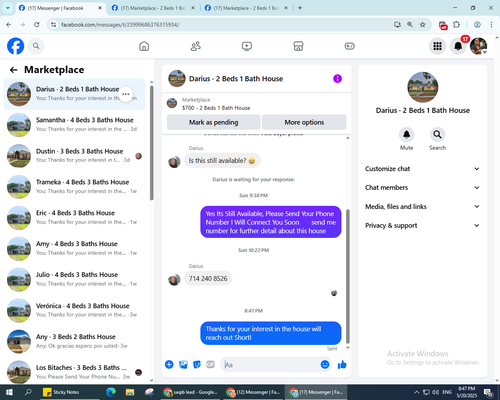Open the Friends icon in top navigation

click(196, 46)
